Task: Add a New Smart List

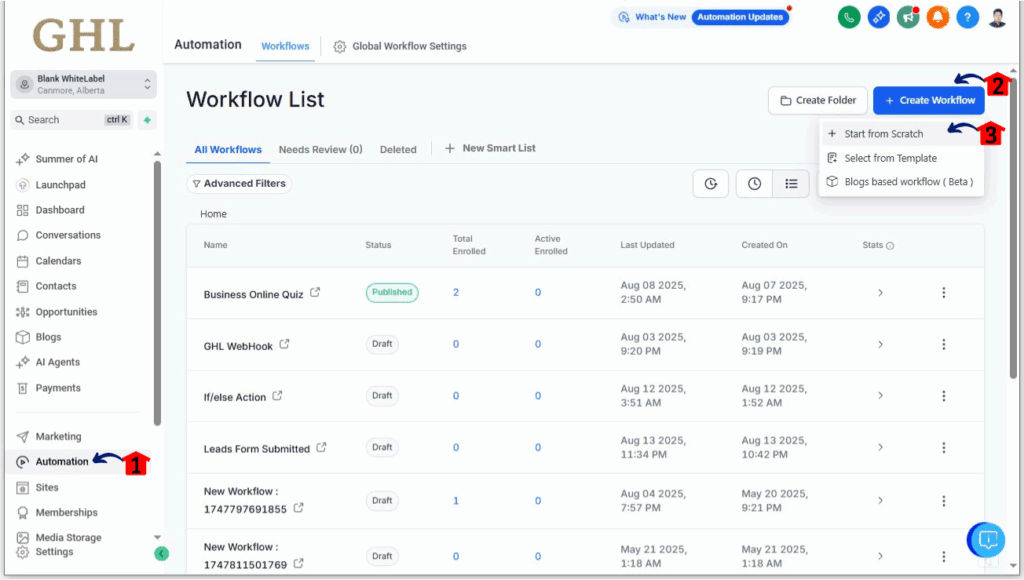Action: pyautogui.click(x=490, y=148)
